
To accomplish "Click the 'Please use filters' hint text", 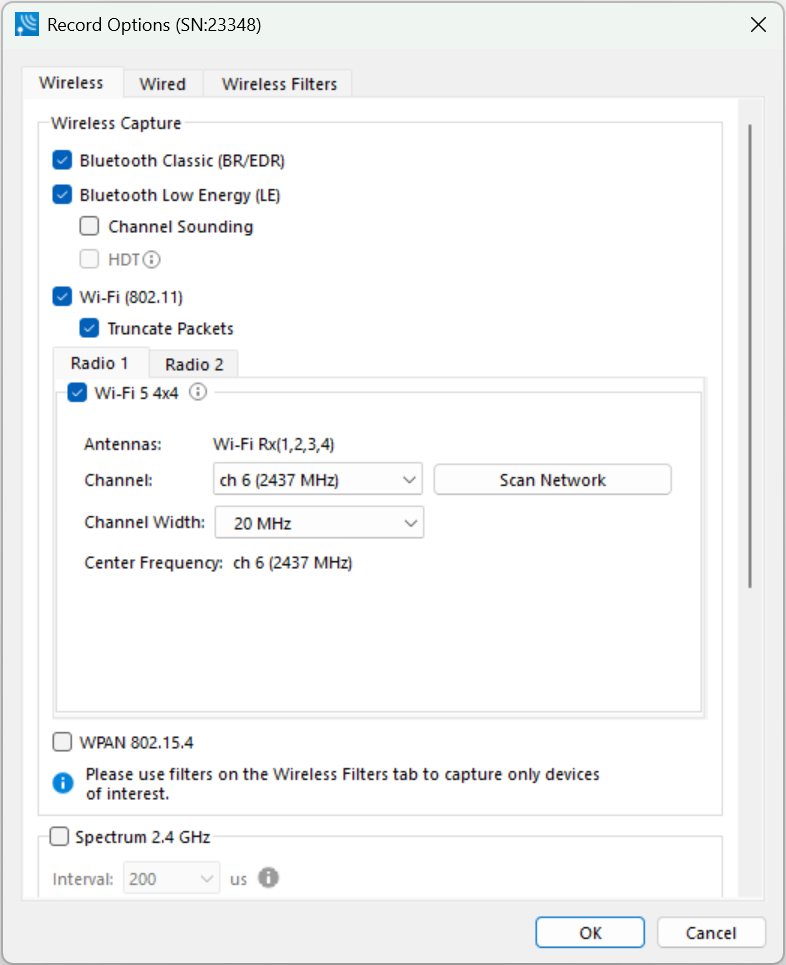I will click(x=342, y=783).
